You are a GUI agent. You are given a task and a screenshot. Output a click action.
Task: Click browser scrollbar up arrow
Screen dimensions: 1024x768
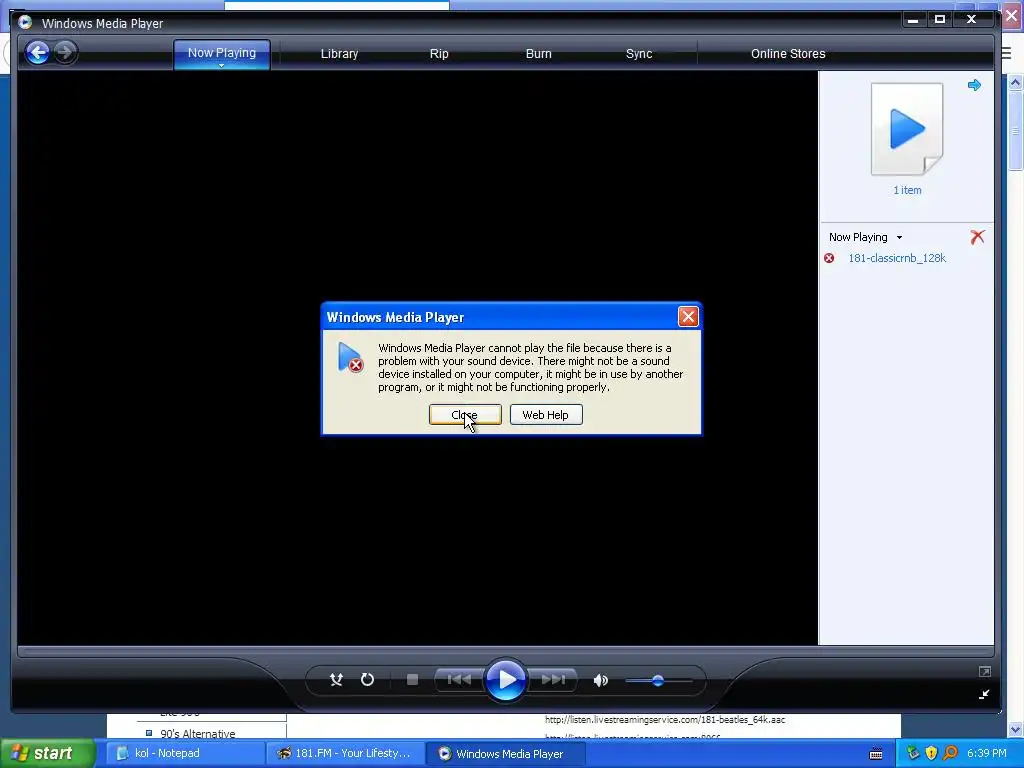click(1015, 82)
